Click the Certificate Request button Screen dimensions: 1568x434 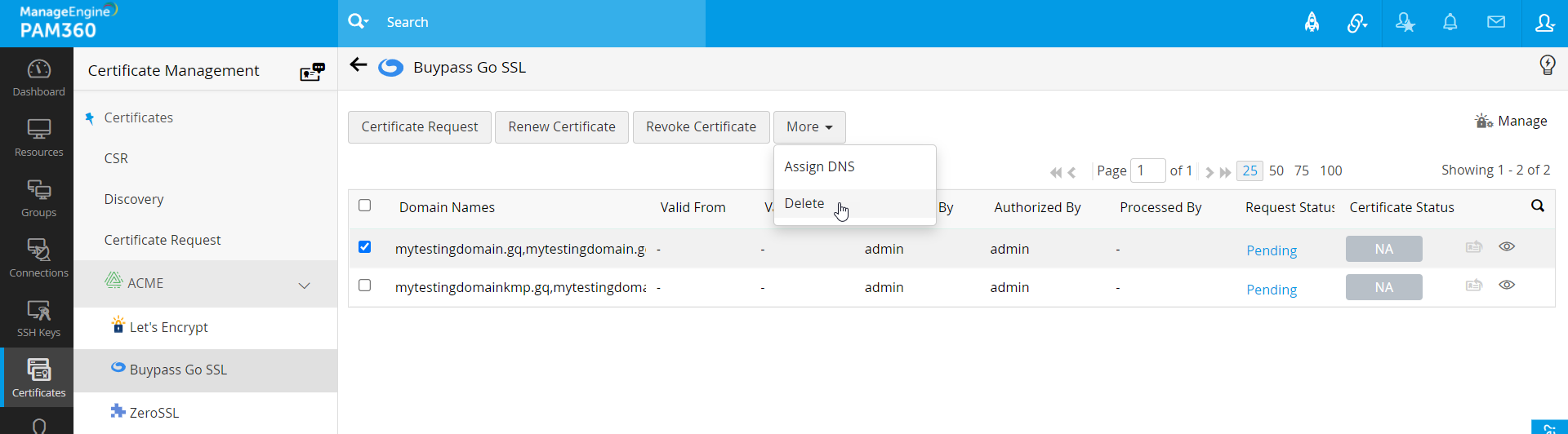click(x=420, y=127)
